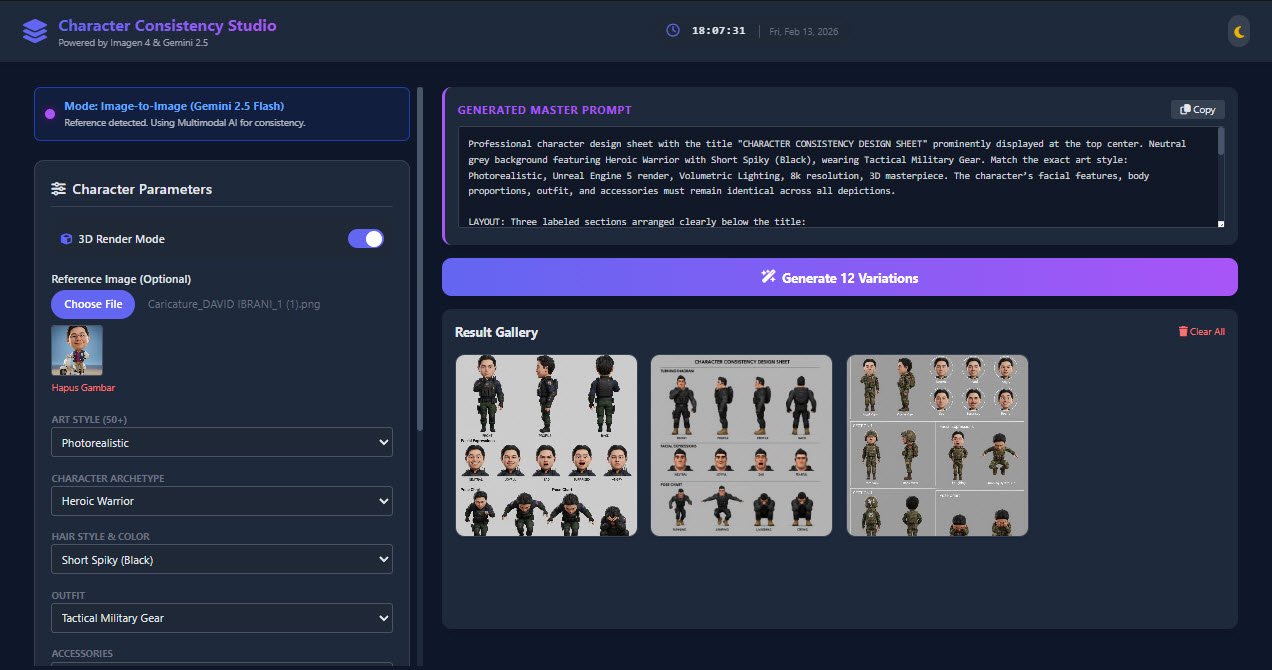
Task: Open third gallery result with camouflage outfit
Action: point(937,445)
